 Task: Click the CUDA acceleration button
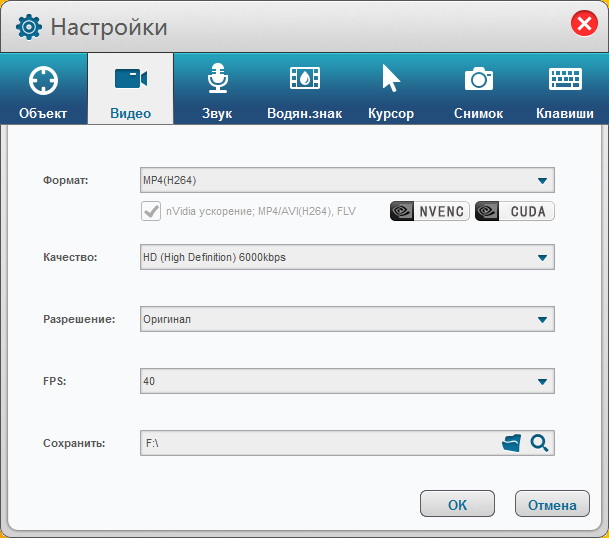click(514, 211)
